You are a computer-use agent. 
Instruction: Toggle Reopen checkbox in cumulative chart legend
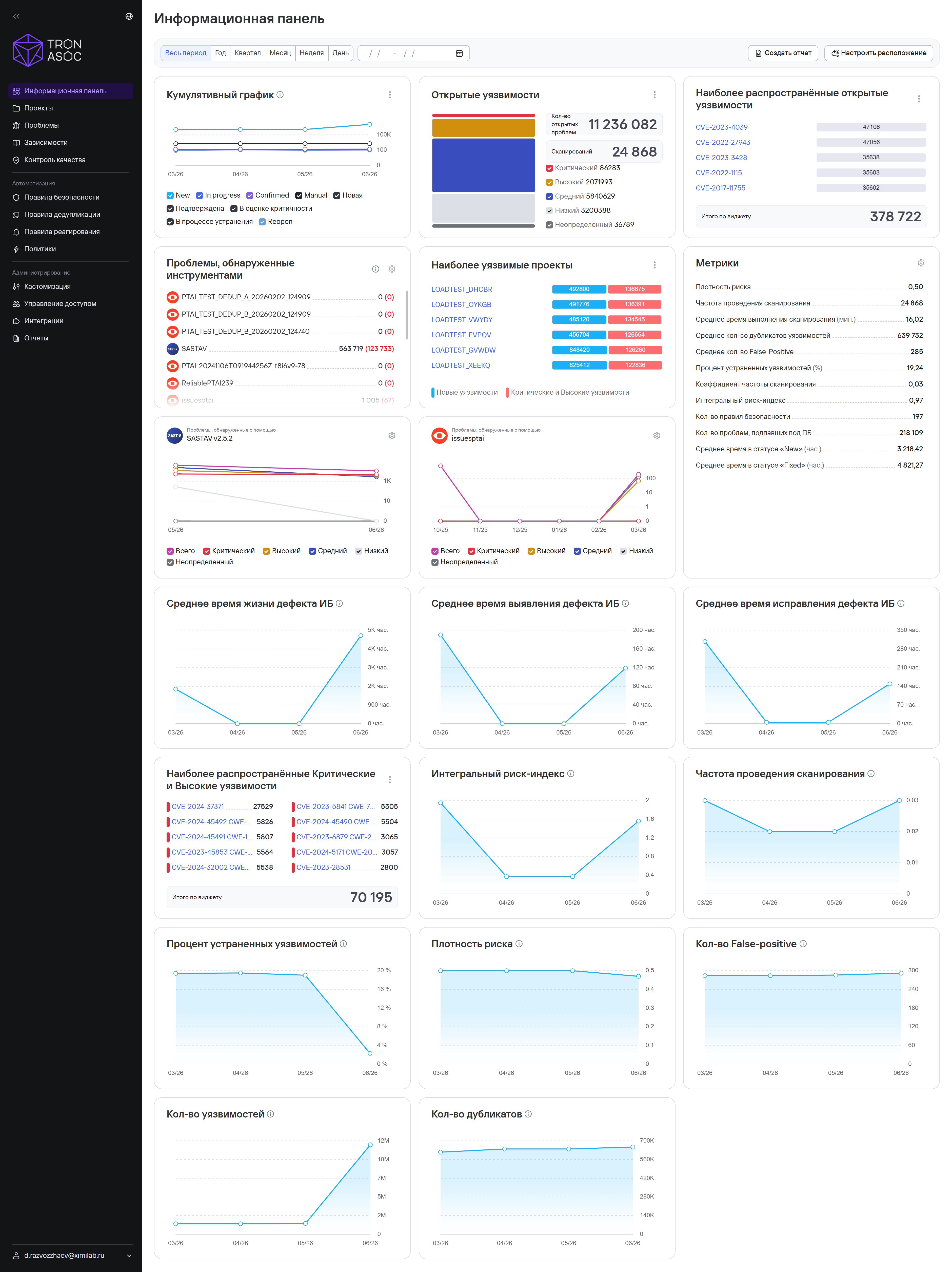(x=262, y=221)
